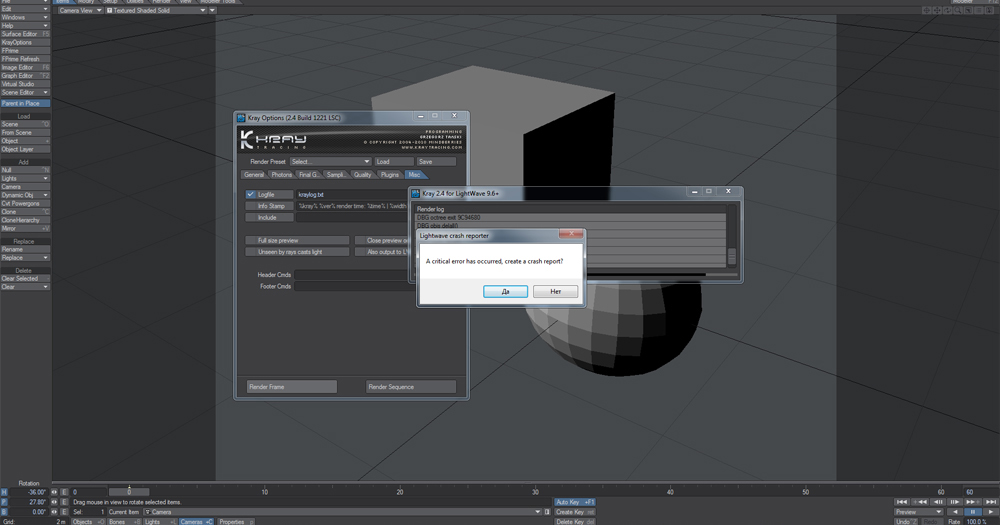Toggle the Logfile checkbox in Kray Options
This screenshot has height=525, width=1000.
pyautogui.click(x=251, y=194)
